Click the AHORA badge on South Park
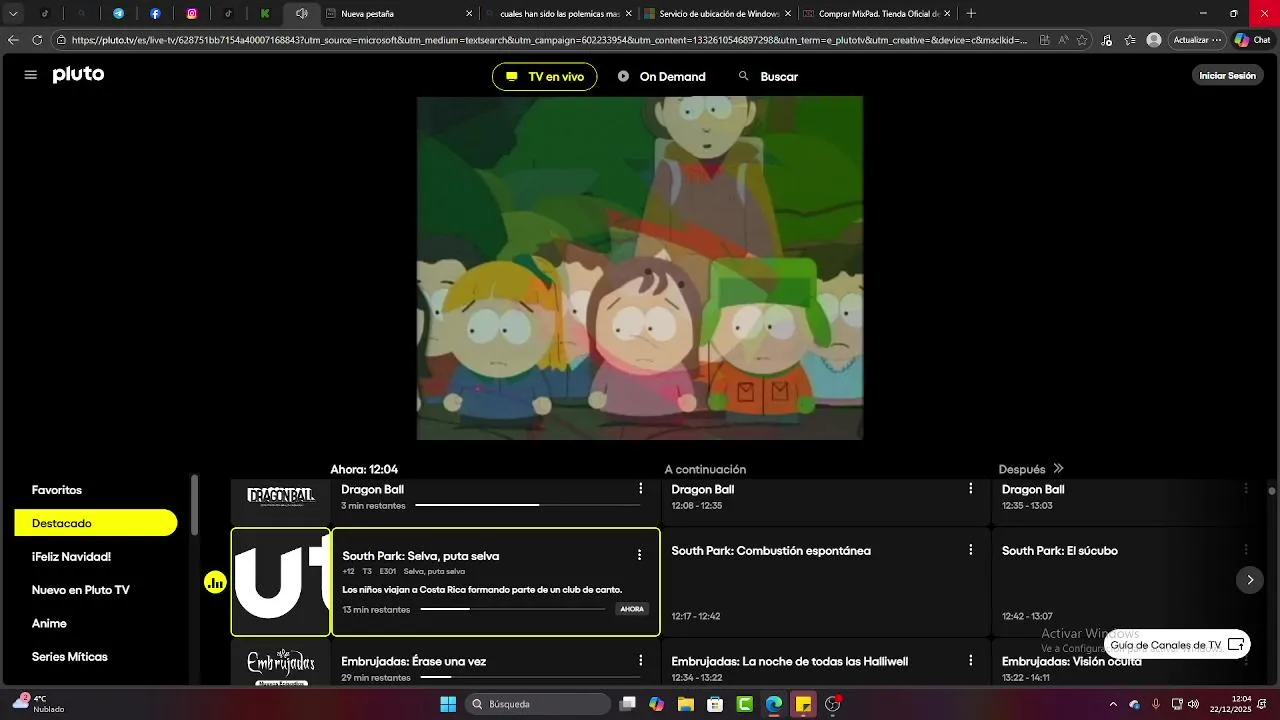 click(x=632, y=609)
